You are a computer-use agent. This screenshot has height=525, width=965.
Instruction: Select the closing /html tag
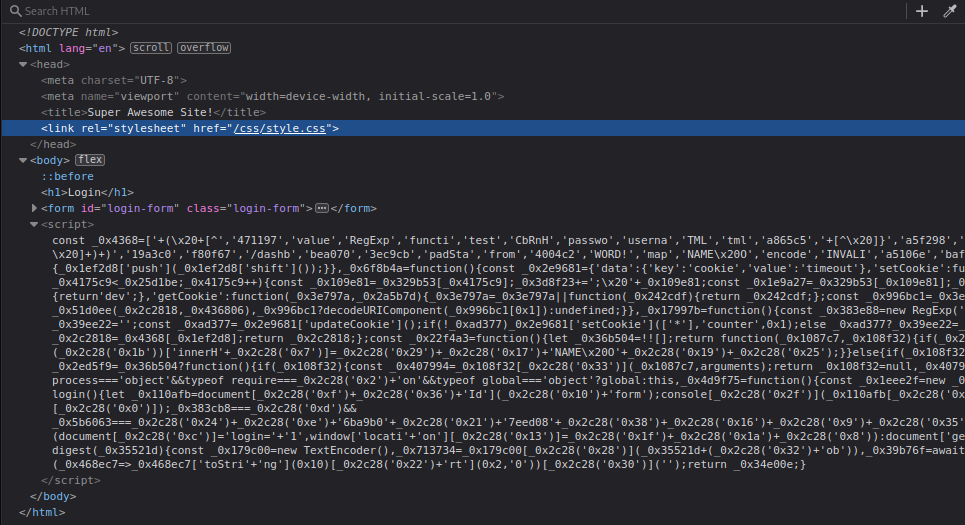pos(42,512)
